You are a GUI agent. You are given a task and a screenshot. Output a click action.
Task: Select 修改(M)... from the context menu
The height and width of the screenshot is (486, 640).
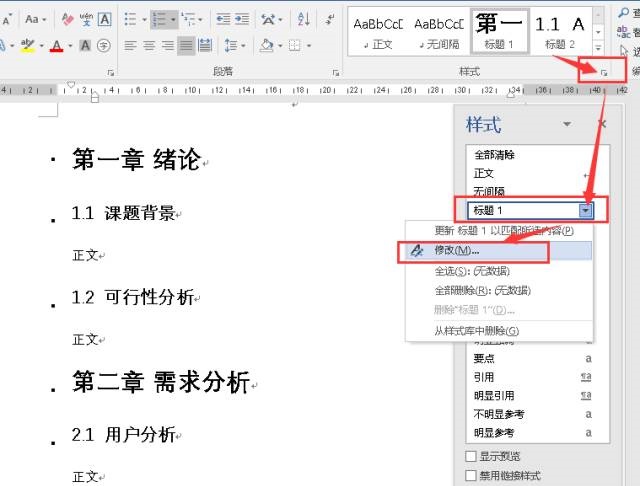[x=458, y=251]
